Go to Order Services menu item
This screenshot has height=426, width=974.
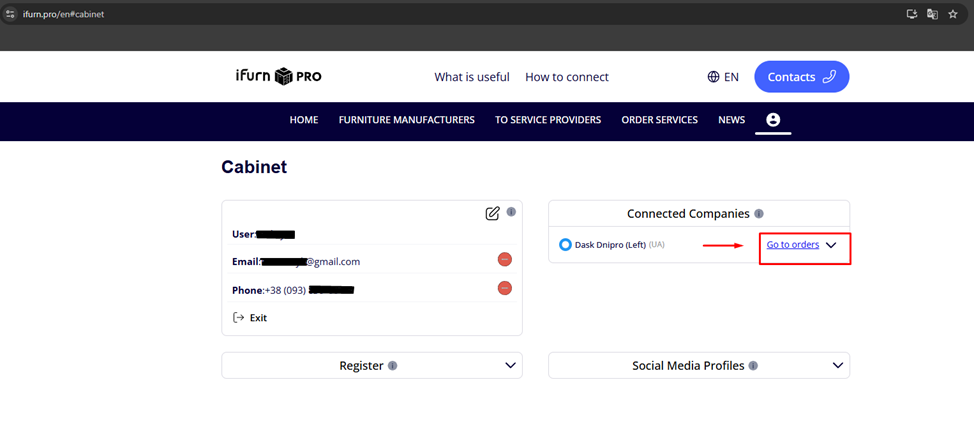click(x=659, y=120)
